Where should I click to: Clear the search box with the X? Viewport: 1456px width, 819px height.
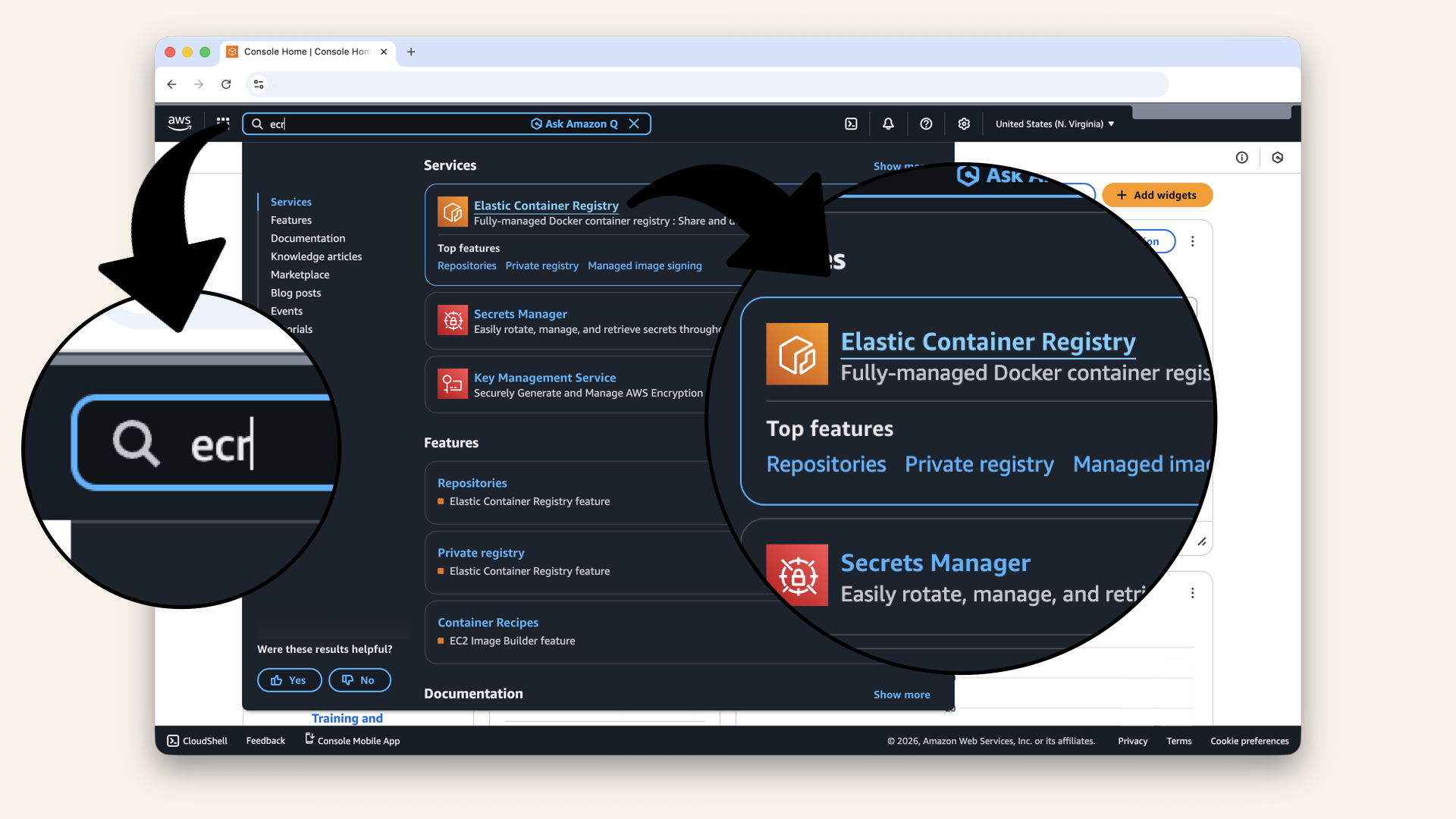(635, 124)
